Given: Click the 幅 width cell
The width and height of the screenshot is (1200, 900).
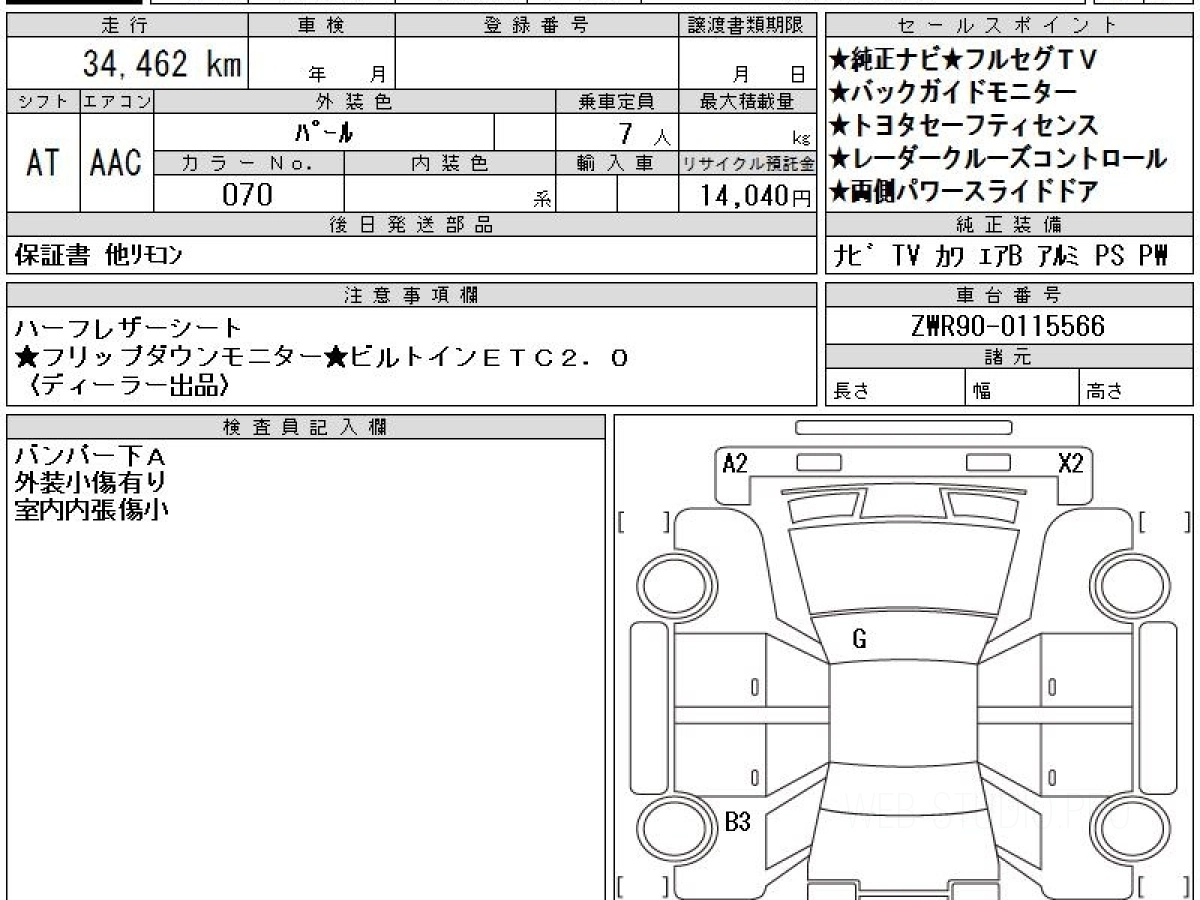Looking at the screenshot, I should coord(1022,389).
